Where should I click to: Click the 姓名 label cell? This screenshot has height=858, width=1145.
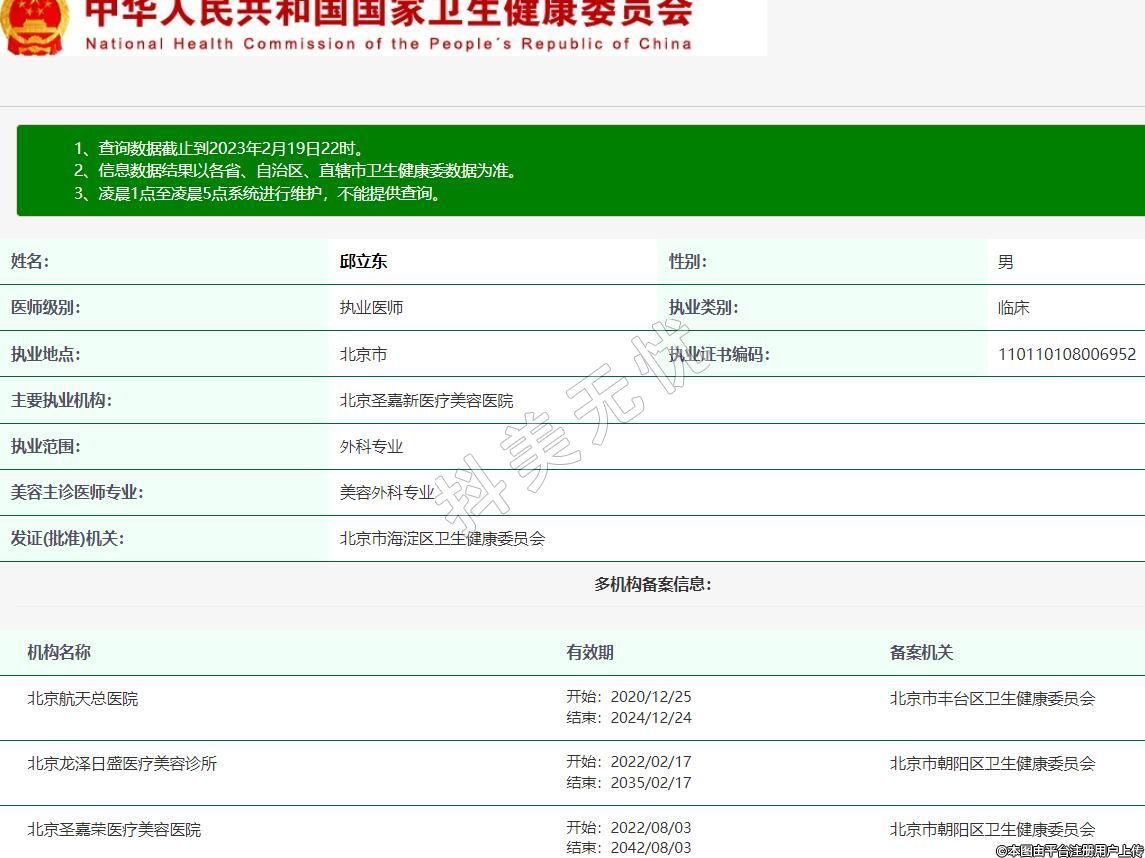(x=30, y=262)
